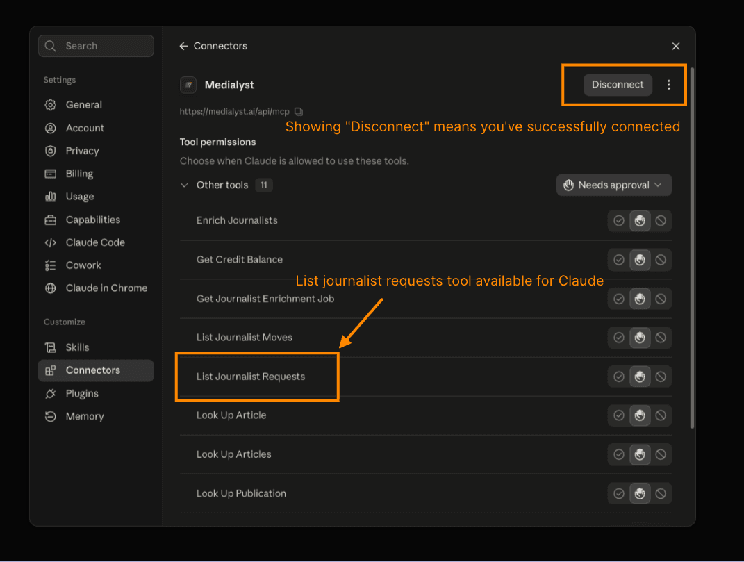This screenshot has height=562, width=744.
Task: Click the Memory history icon
Action: pos(50,416)
